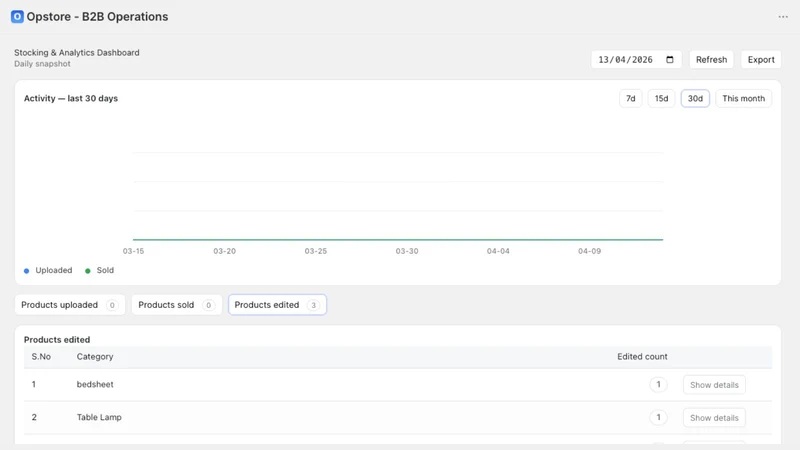Click the 03-30 axis label on the chart
The height and width of the screenshot is (450, 800).
coord(407,251)
